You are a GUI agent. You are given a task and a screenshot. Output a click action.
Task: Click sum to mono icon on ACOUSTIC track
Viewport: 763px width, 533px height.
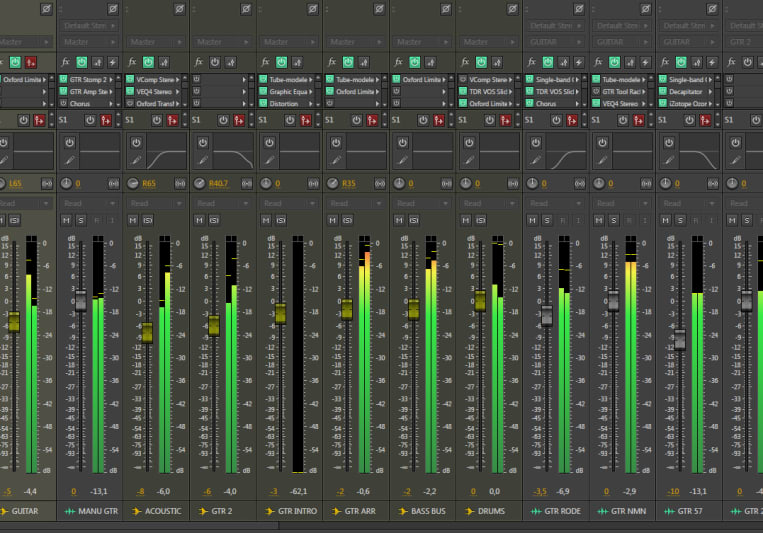(x=180, y=184)
